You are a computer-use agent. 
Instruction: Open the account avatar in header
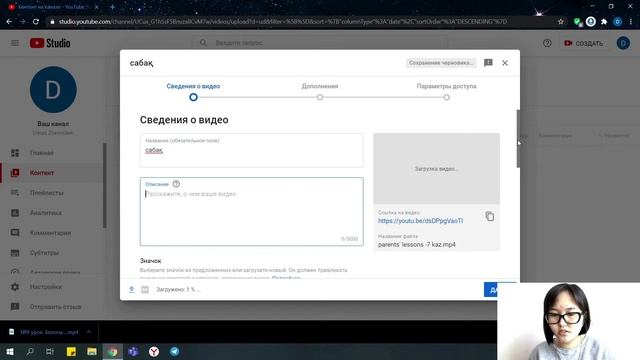[623, 43]
